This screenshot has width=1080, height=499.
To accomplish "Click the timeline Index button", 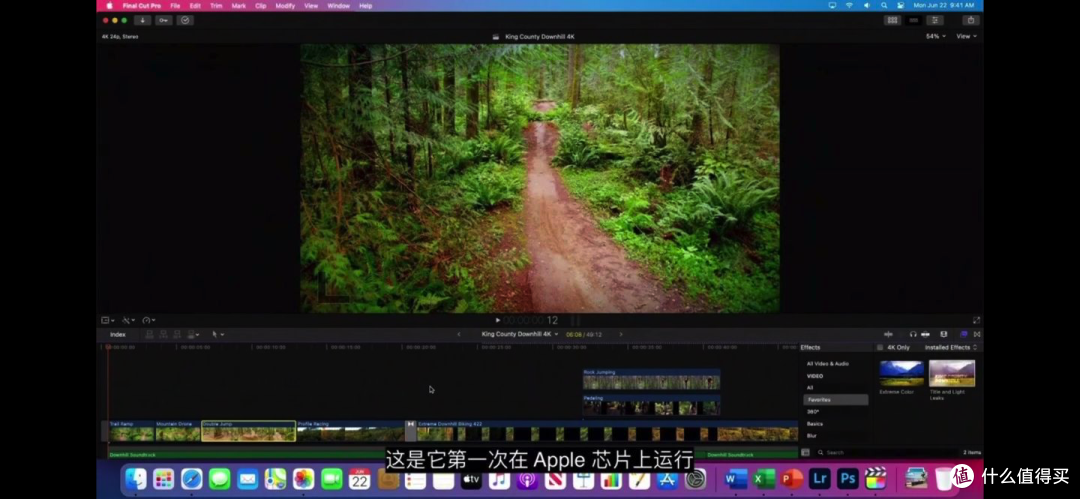I will click(118, 334).
